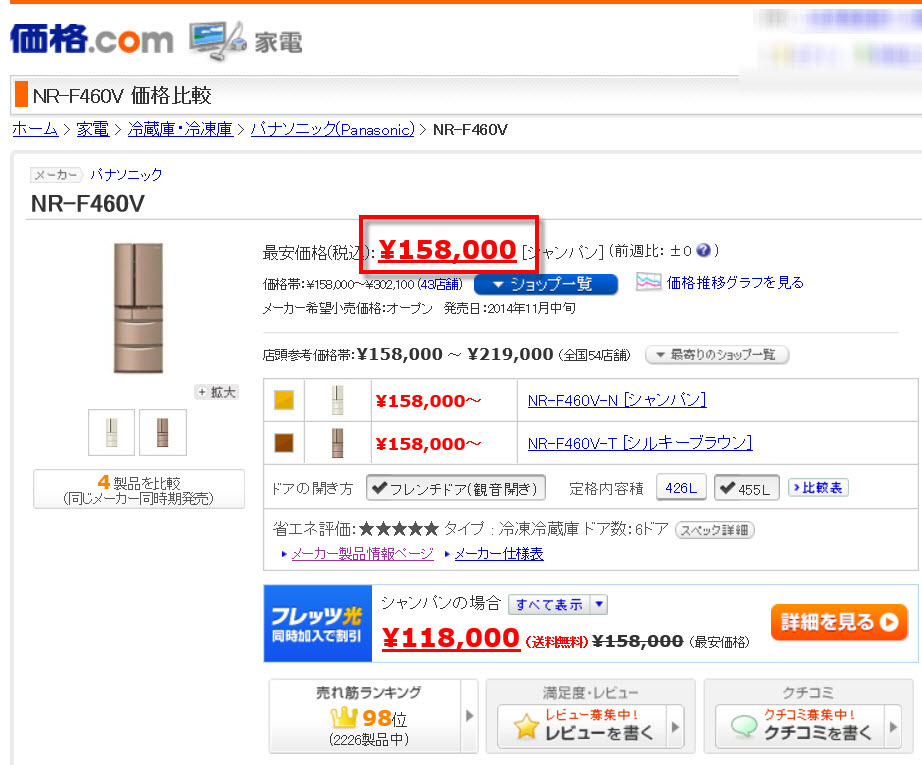Click the star review icon
Image resolution: width=922 pixels, height=765 pixels.
pos(526,726)
